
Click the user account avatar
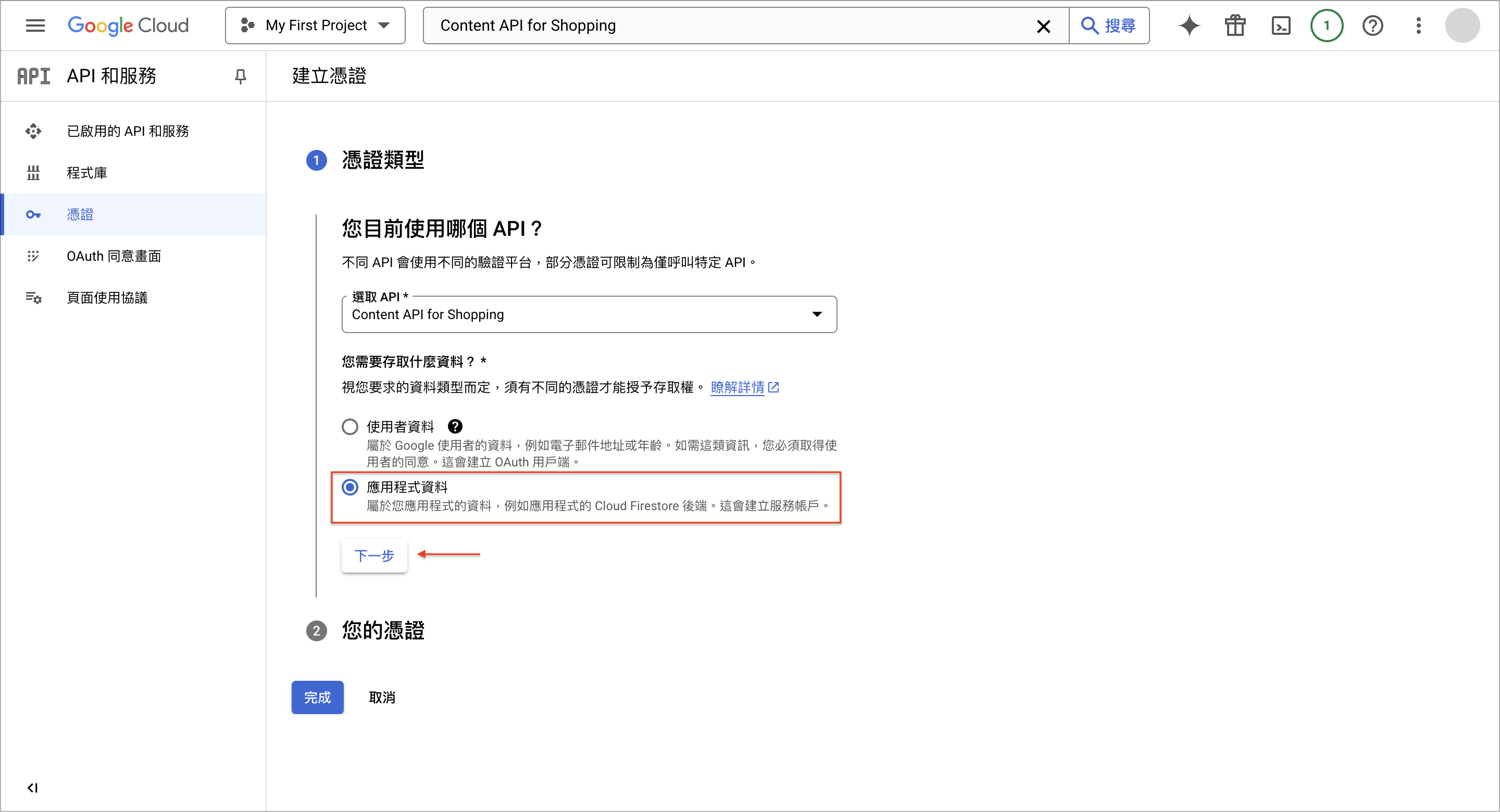coord(1462,26)
